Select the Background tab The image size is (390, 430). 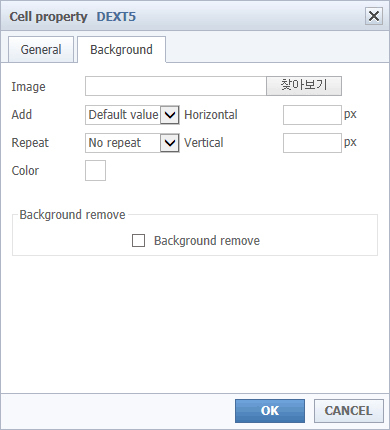pyautogui.click(x=121, y=50)
